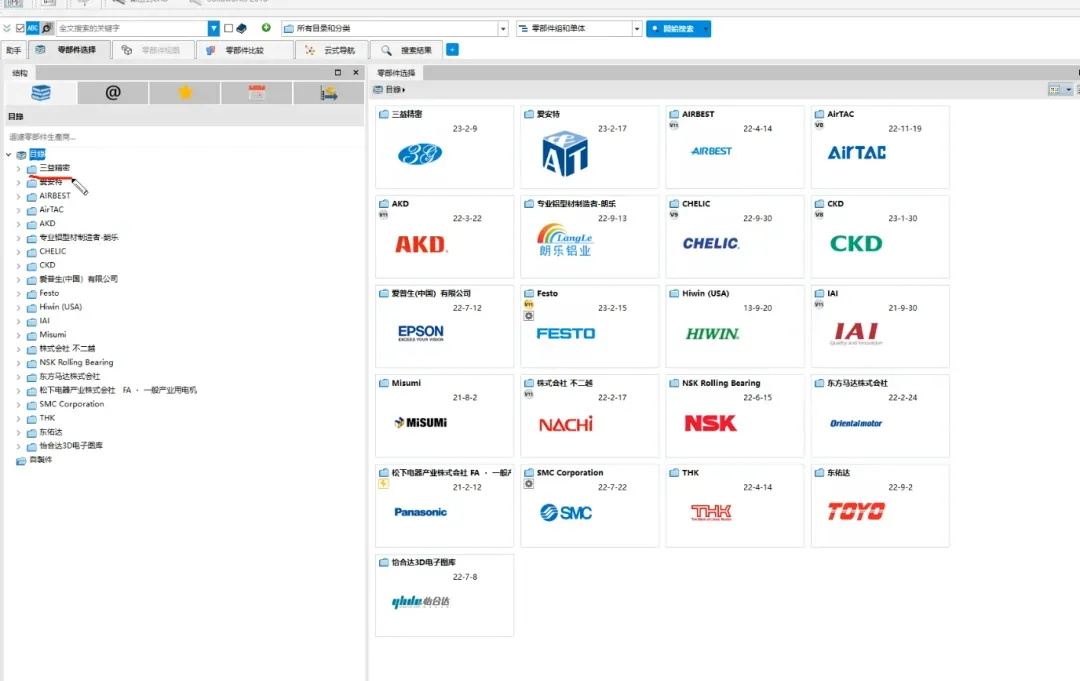Screen dimensions: 1080x681
Task: Open the transfer arrow tab icon
Action: tap(329, 92)
